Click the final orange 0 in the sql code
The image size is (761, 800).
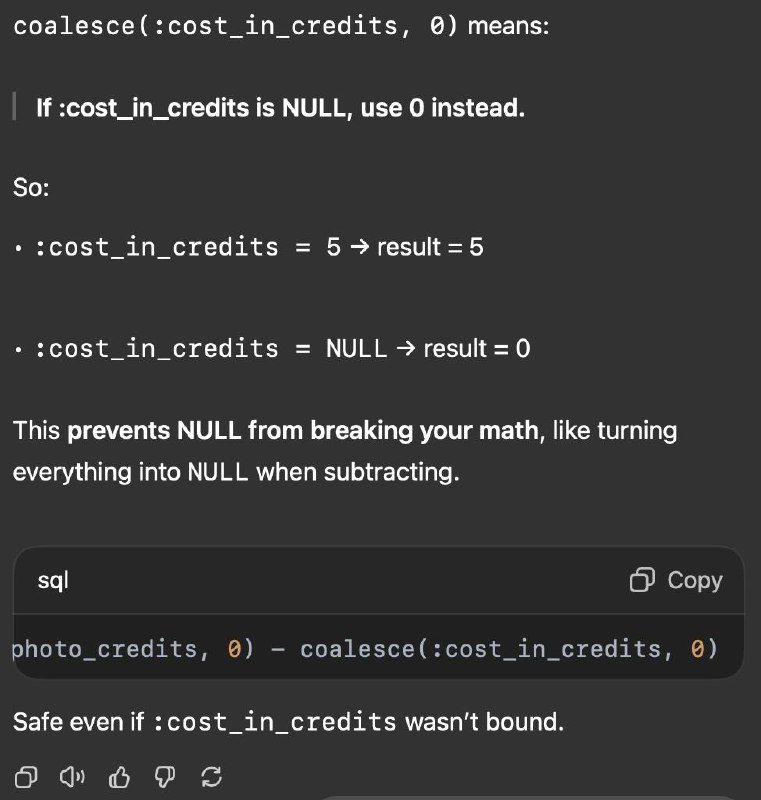click(697, 649)
